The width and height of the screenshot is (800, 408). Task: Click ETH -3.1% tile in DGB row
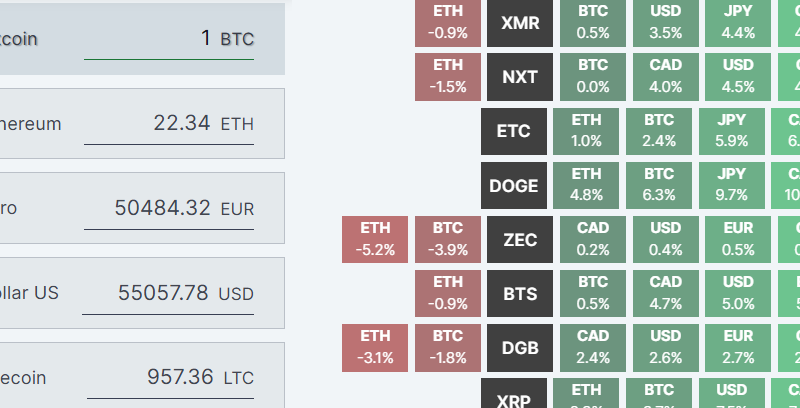(375, 348)
